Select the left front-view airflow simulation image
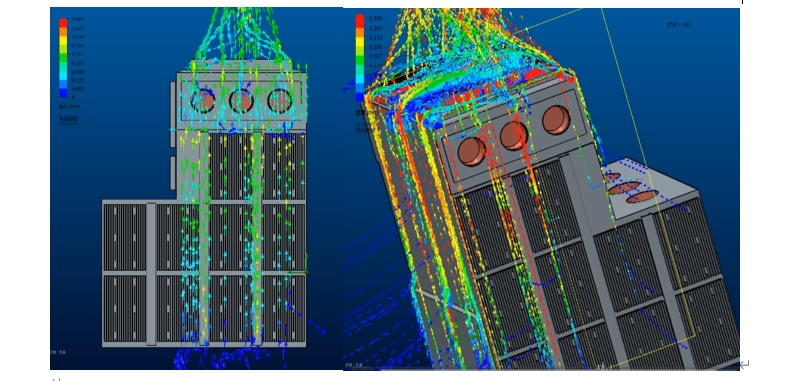790x381 pixels. point(196,188)
